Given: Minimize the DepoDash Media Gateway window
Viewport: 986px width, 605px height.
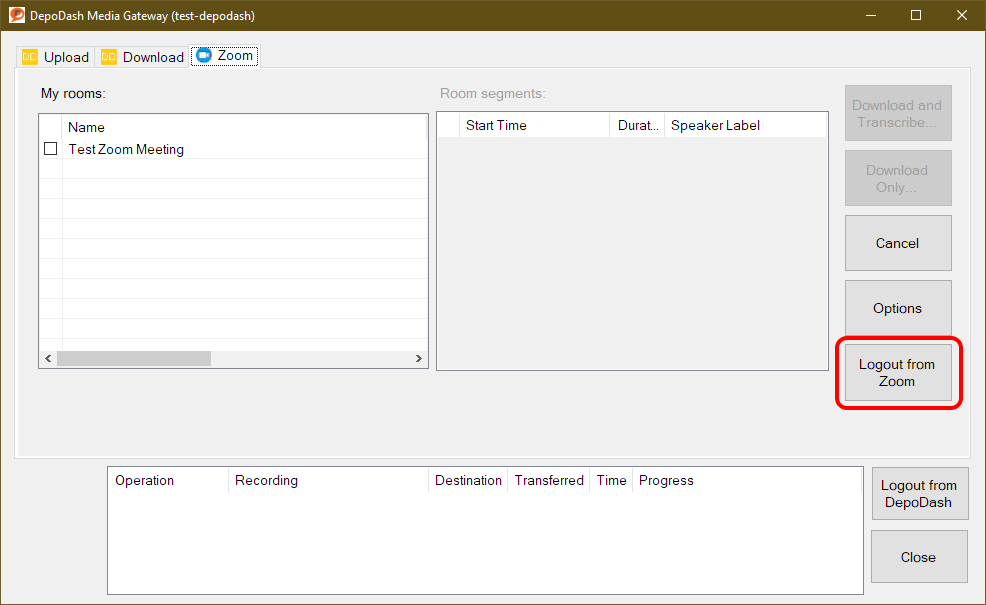Looking at the screenshot, I should (871, 15).
